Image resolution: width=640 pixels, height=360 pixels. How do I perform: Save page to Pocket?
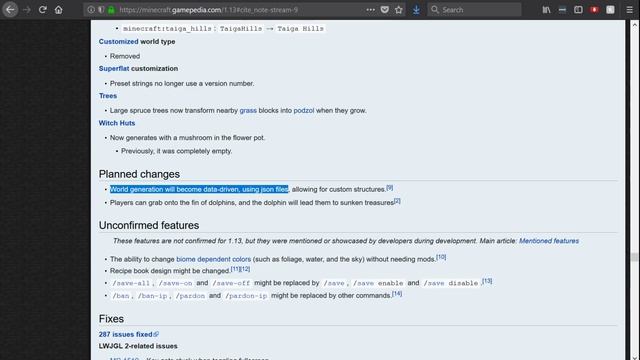tap(384, 9)
